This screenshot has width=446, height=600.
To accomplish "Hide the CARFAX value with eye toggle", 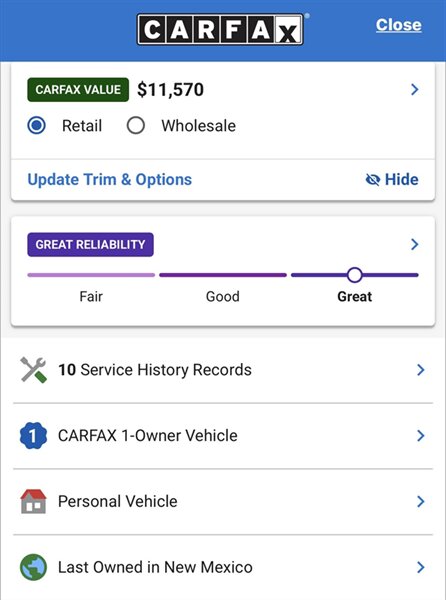I will [392, 179].
